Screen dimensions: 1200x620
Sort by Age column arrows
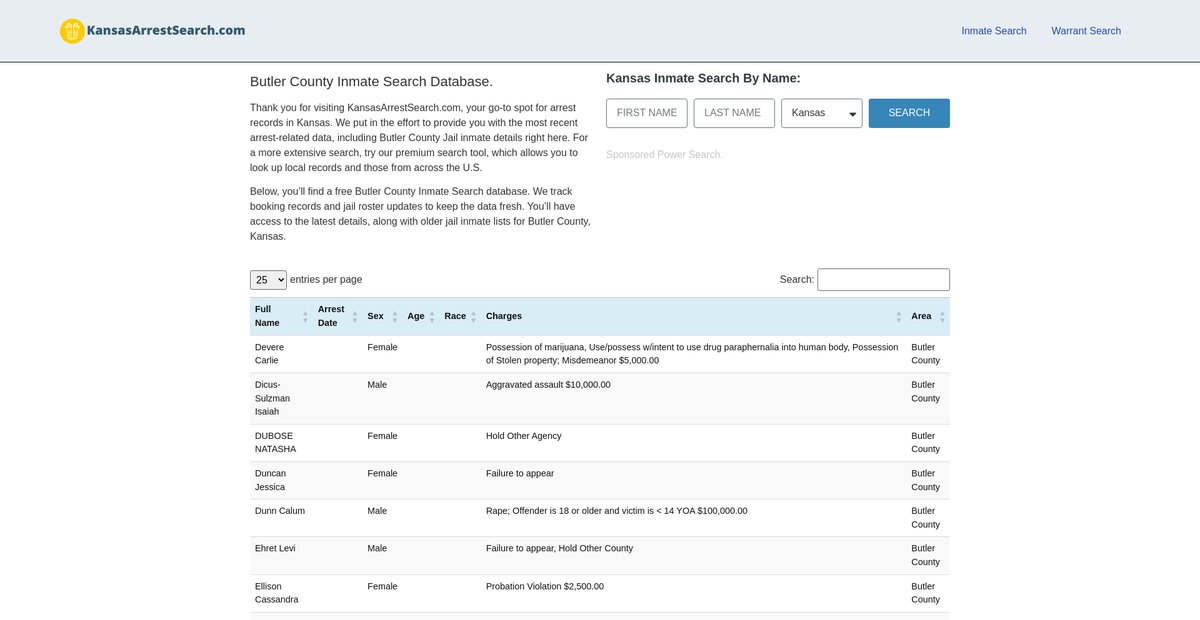432,317
